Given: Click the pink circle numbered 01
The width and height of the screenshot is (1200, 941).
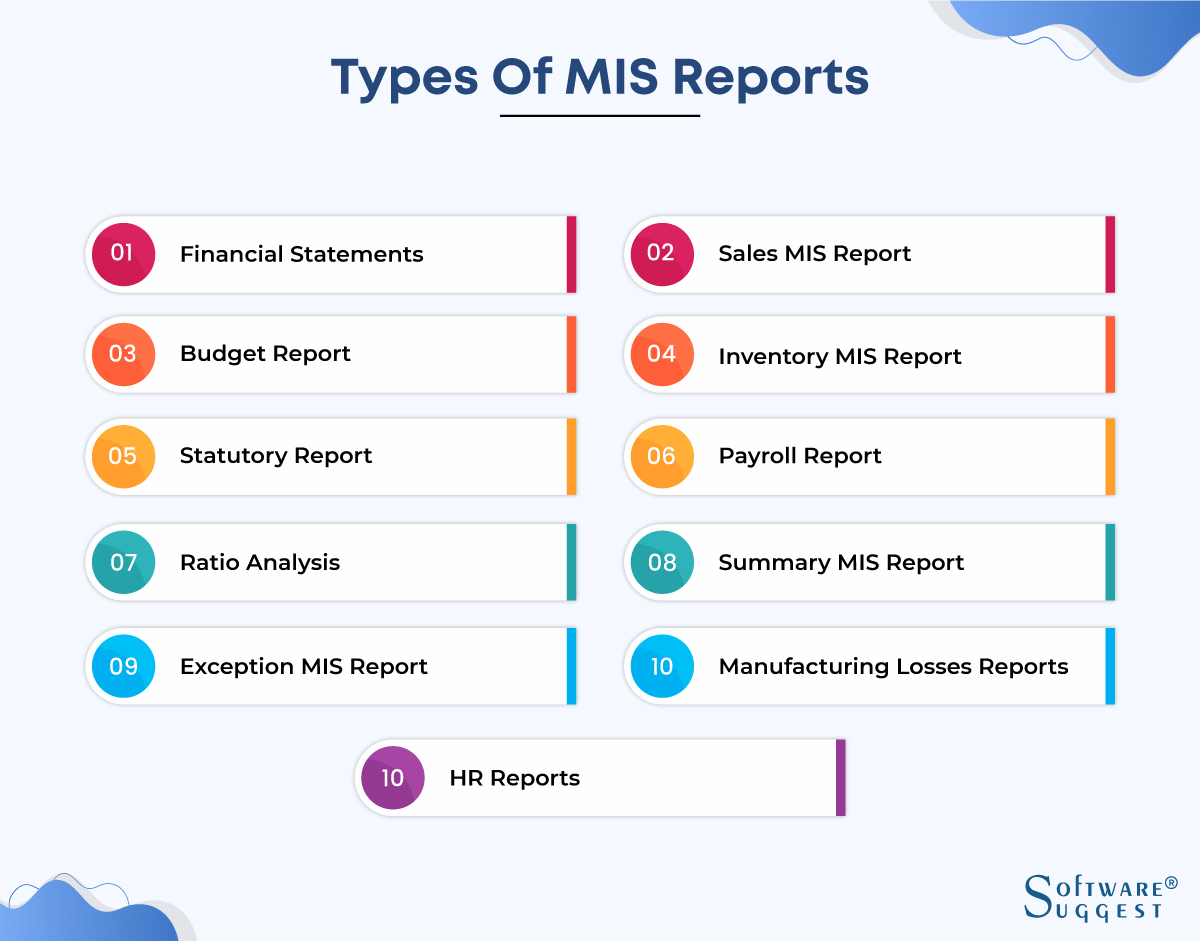Looking at the screenshot, I should (x=122, y=254).
